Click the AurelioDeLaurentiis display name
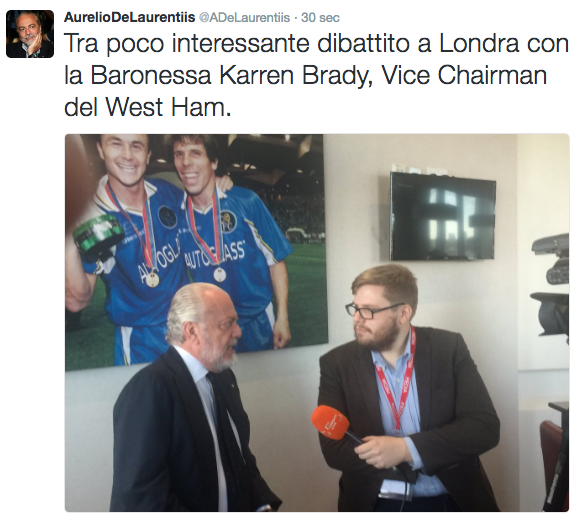This screenshot has width=580, height=518. [x=129, y=17]
